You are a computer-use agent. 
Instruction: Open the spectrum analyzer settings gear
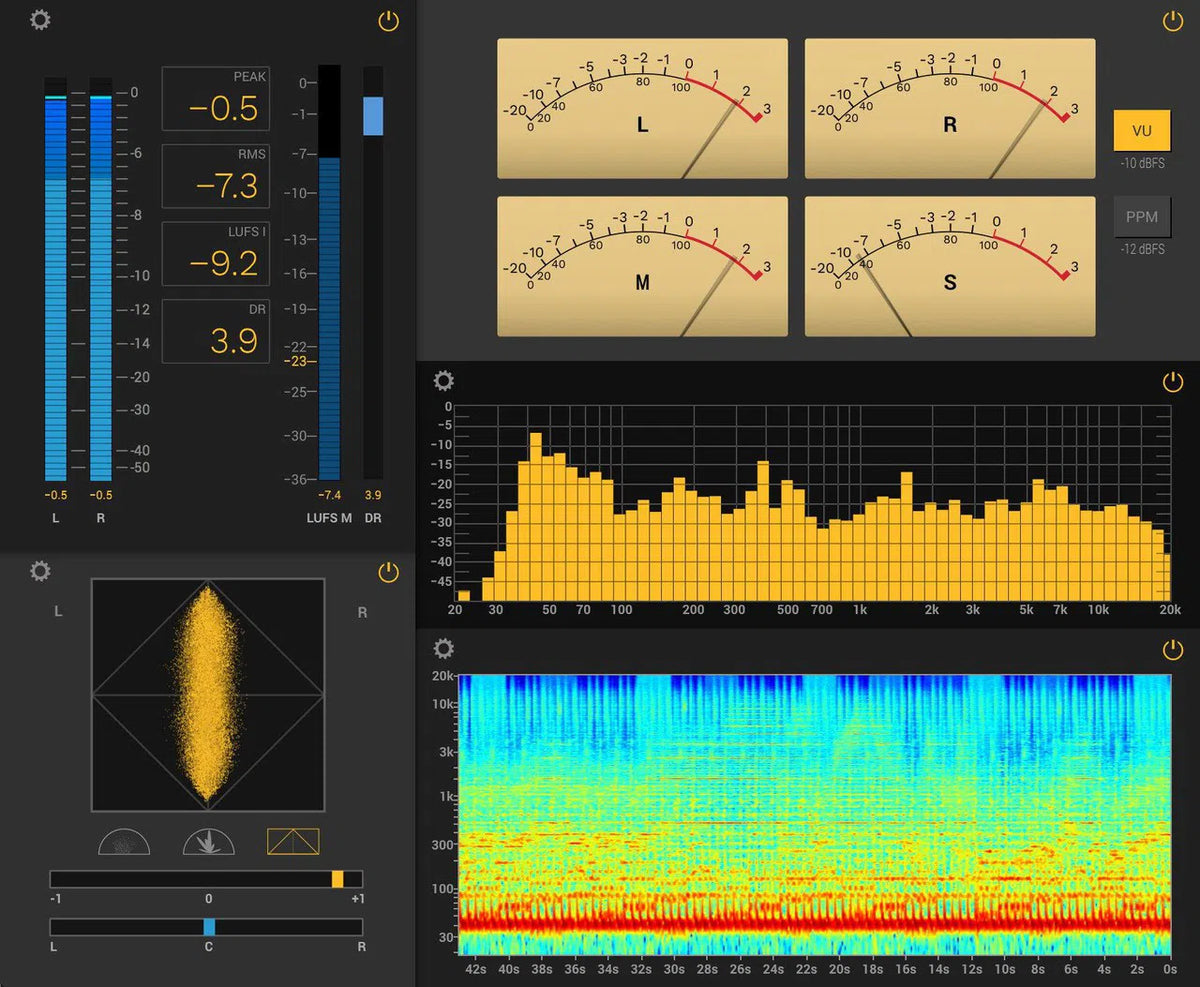click(444, 380)
